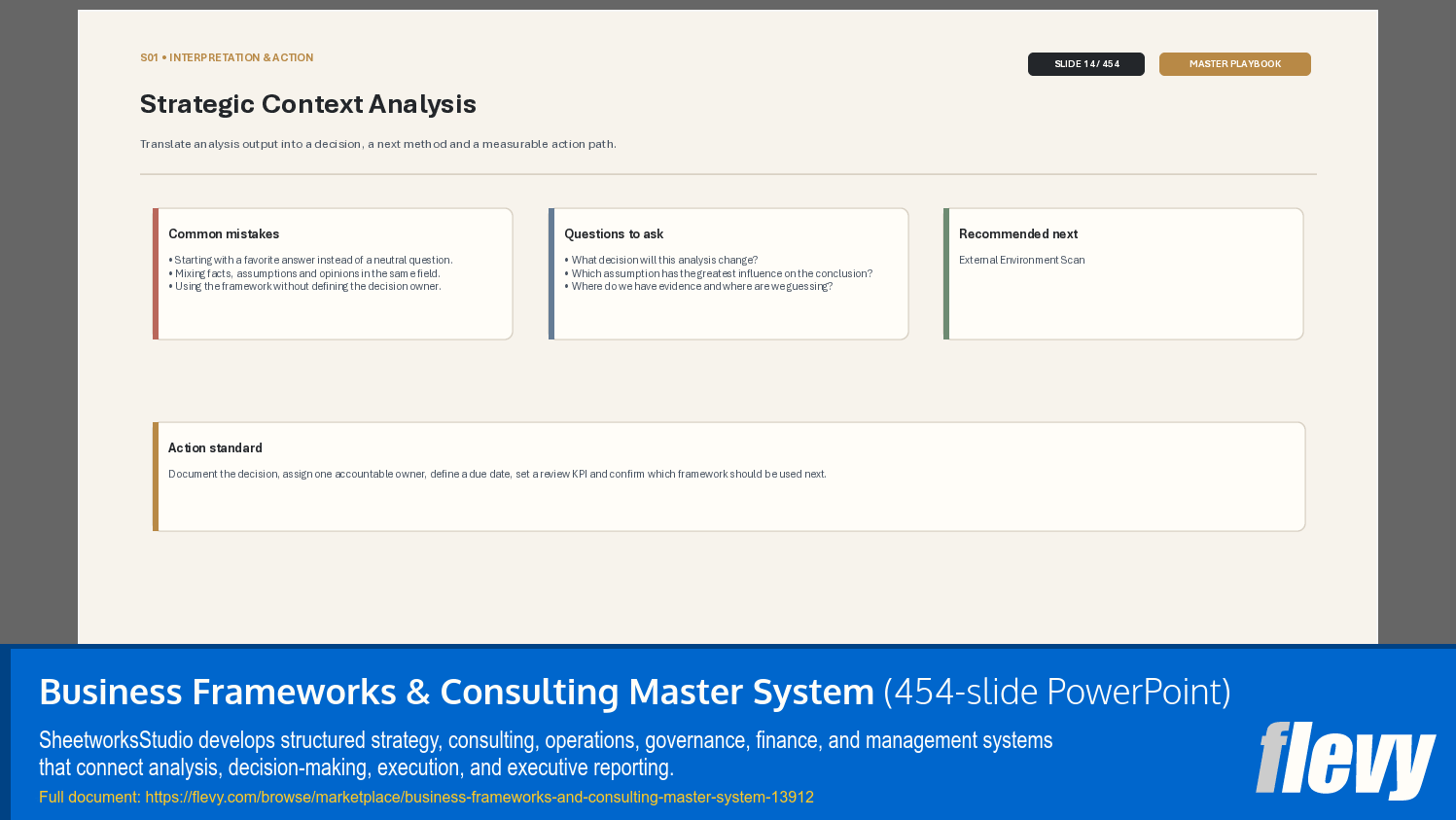This screenshot has width=1456, height=820.
Task: Select the Strategic Context Analysis title
Action: coord(308,104)
